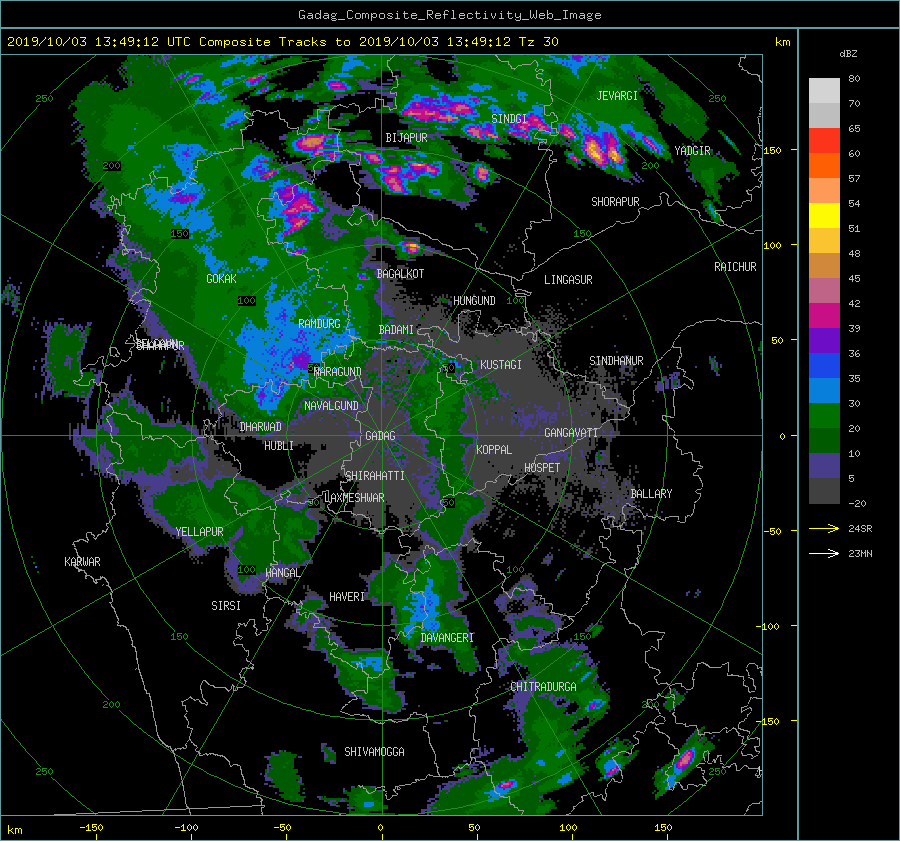900x841 pixels.
Task: Click the yellow 24SR track arrow
Action: pos(824,528)
